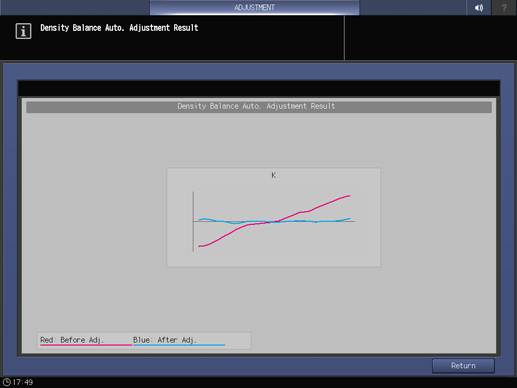Click the pink legend line under Red
This screenshot has height=388, width=517.
(x=86, y=345)
